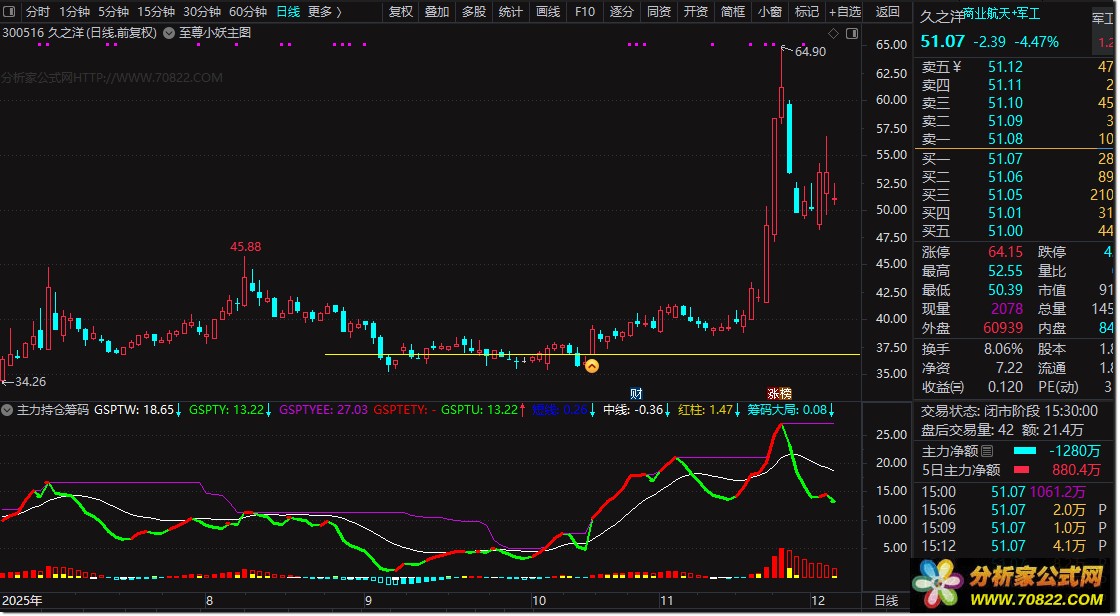This screenshot has height=616, width=1120.
Task: Switch to 分时 intraday view
Action: (x=38, y=11)
